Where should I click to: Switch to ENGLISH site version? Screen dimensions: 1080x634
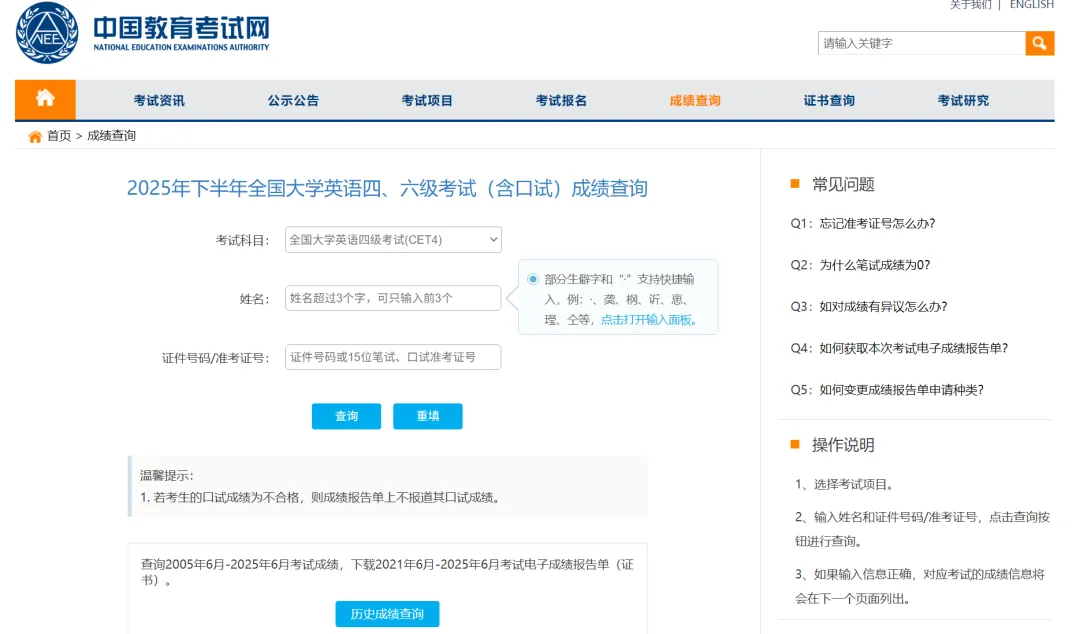click(x=1031, y=5)
